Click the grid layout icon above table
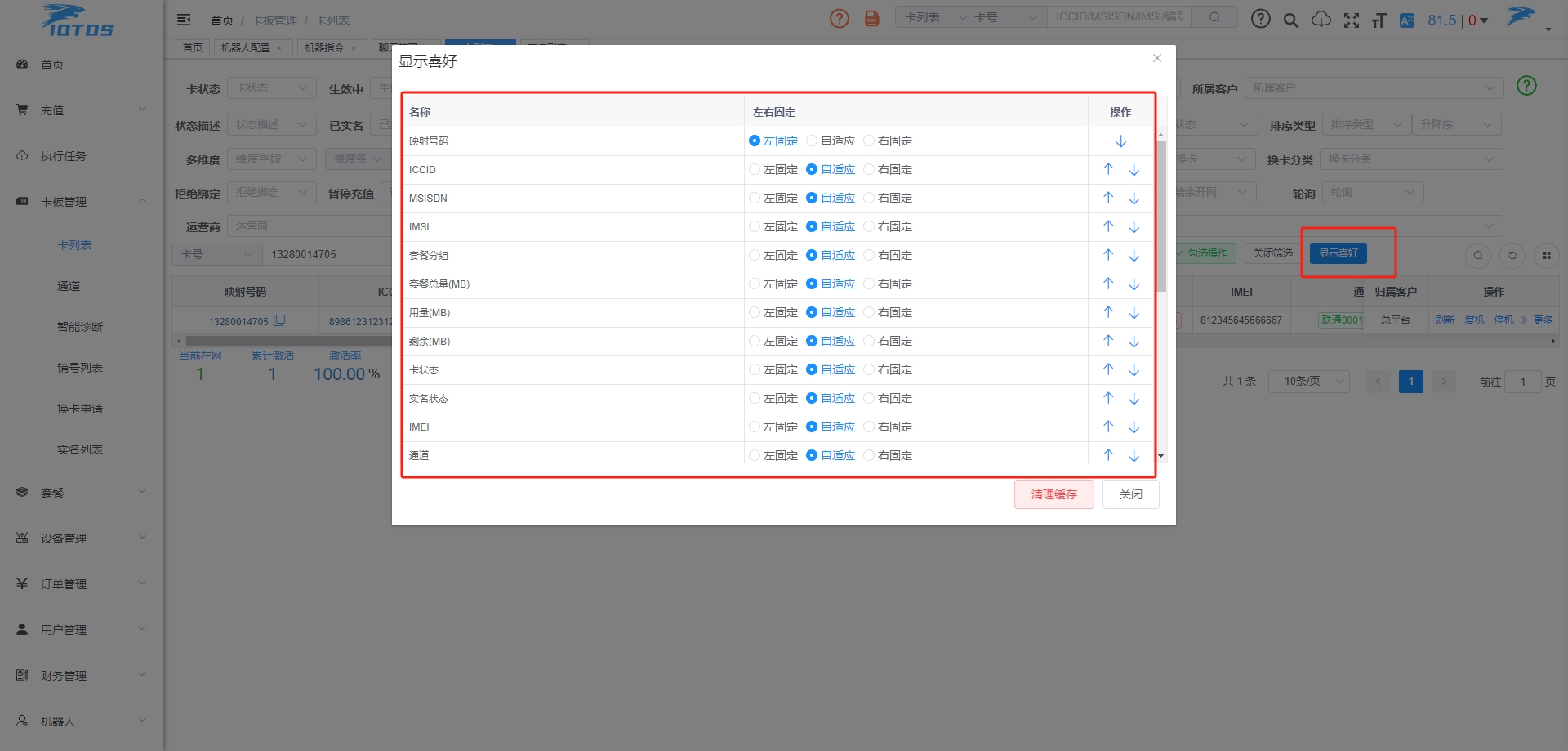1568x751 pixels. click(x=1547, y=256)
